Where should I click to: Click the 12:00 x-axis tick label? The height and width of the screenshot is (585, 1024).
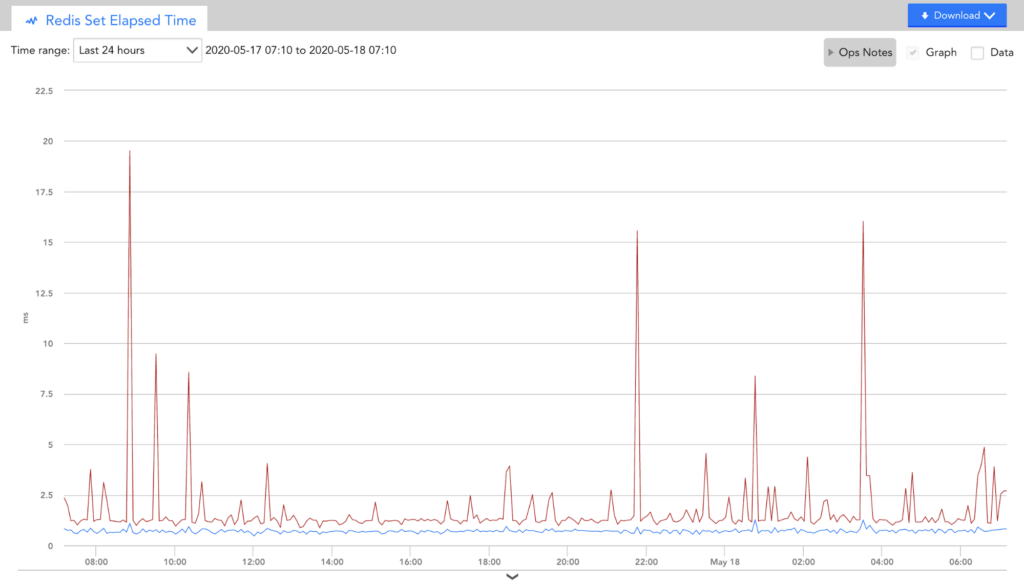tap(252, 562)
